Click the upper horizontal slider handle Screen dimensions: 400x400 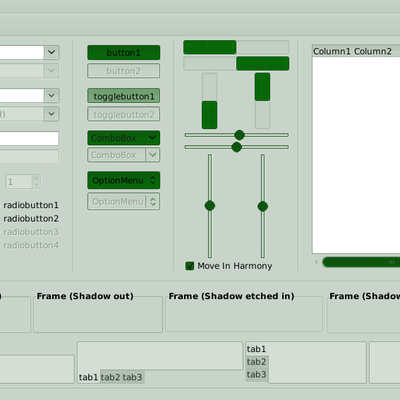239,135
